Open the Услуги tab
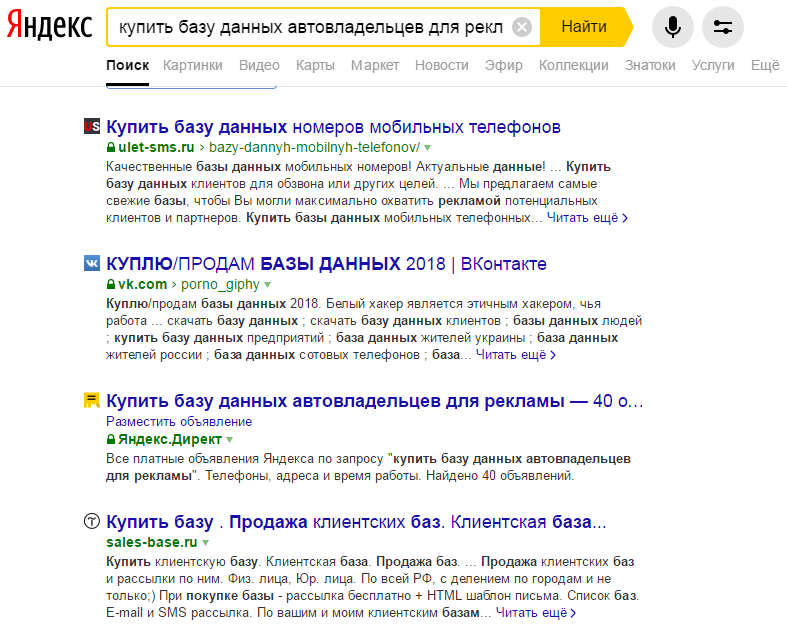Viewport: 787px width, 637px height. point(713,65)
